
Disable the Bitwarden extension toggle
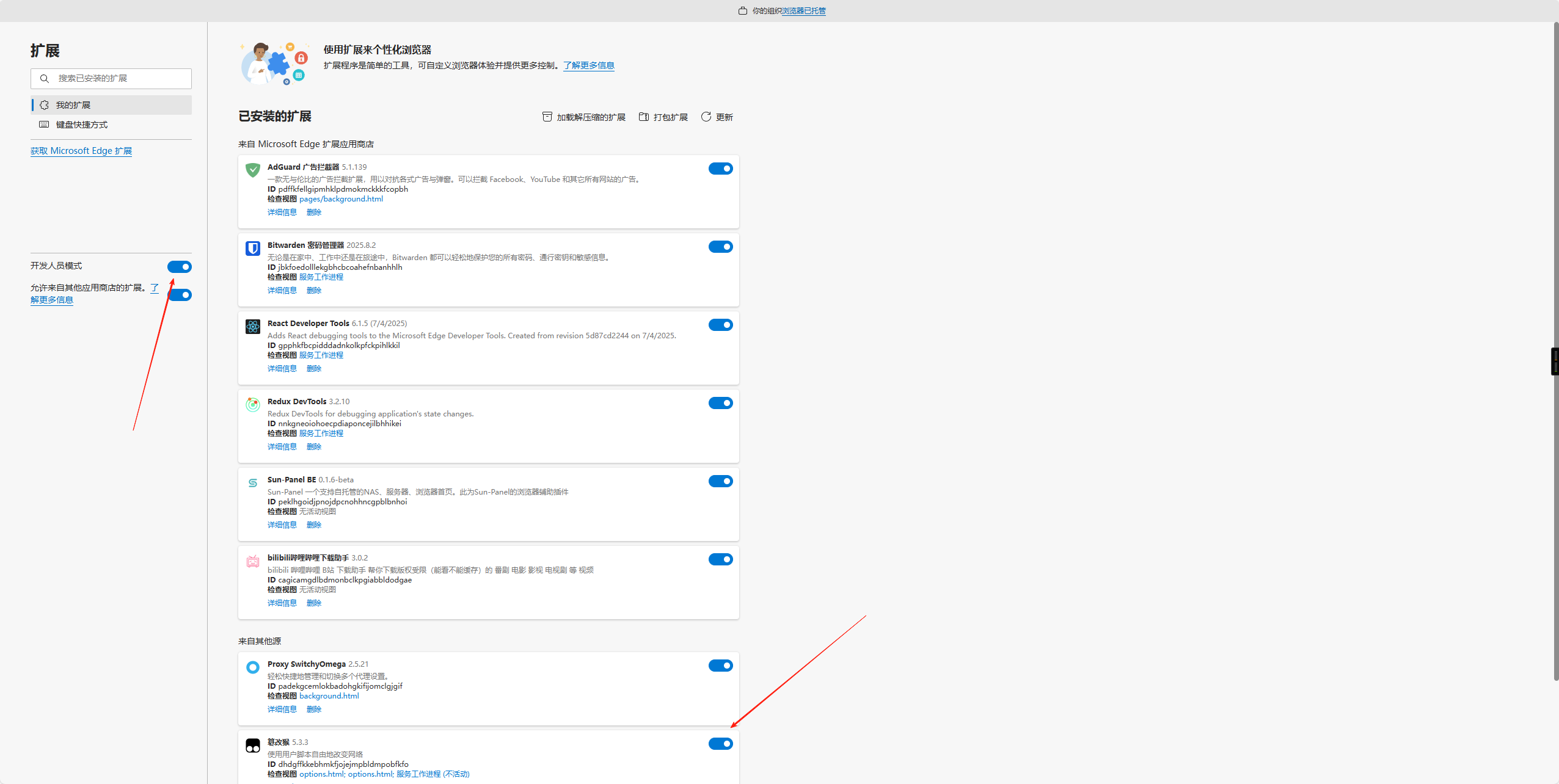click(721, 247)
